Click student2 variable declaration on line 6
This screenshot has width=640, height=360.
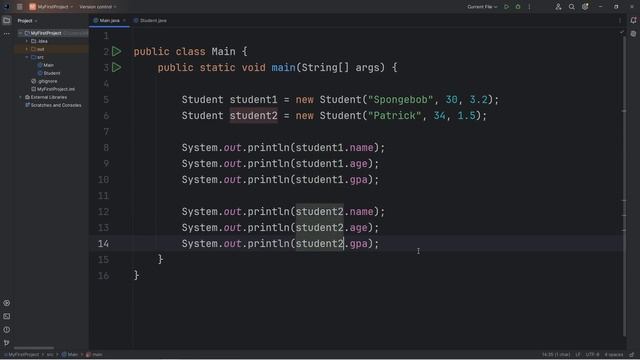tap(253, 116)
